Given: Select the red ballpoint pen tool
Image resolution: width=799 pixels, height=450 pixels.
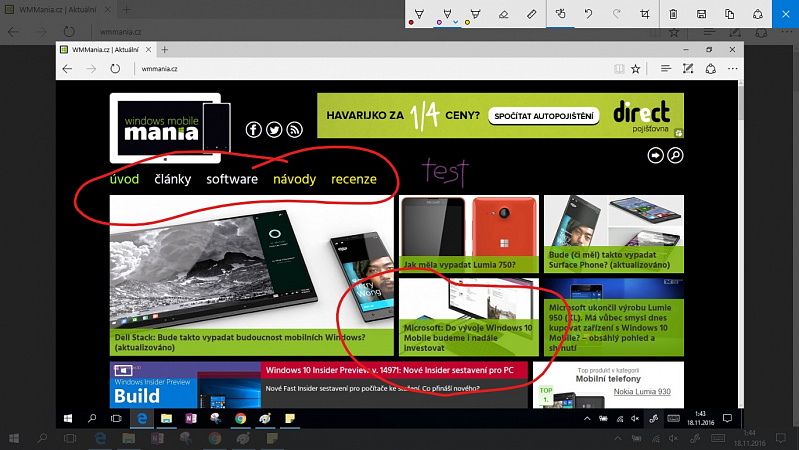Looking at the screenshot, I should [419, 14].
